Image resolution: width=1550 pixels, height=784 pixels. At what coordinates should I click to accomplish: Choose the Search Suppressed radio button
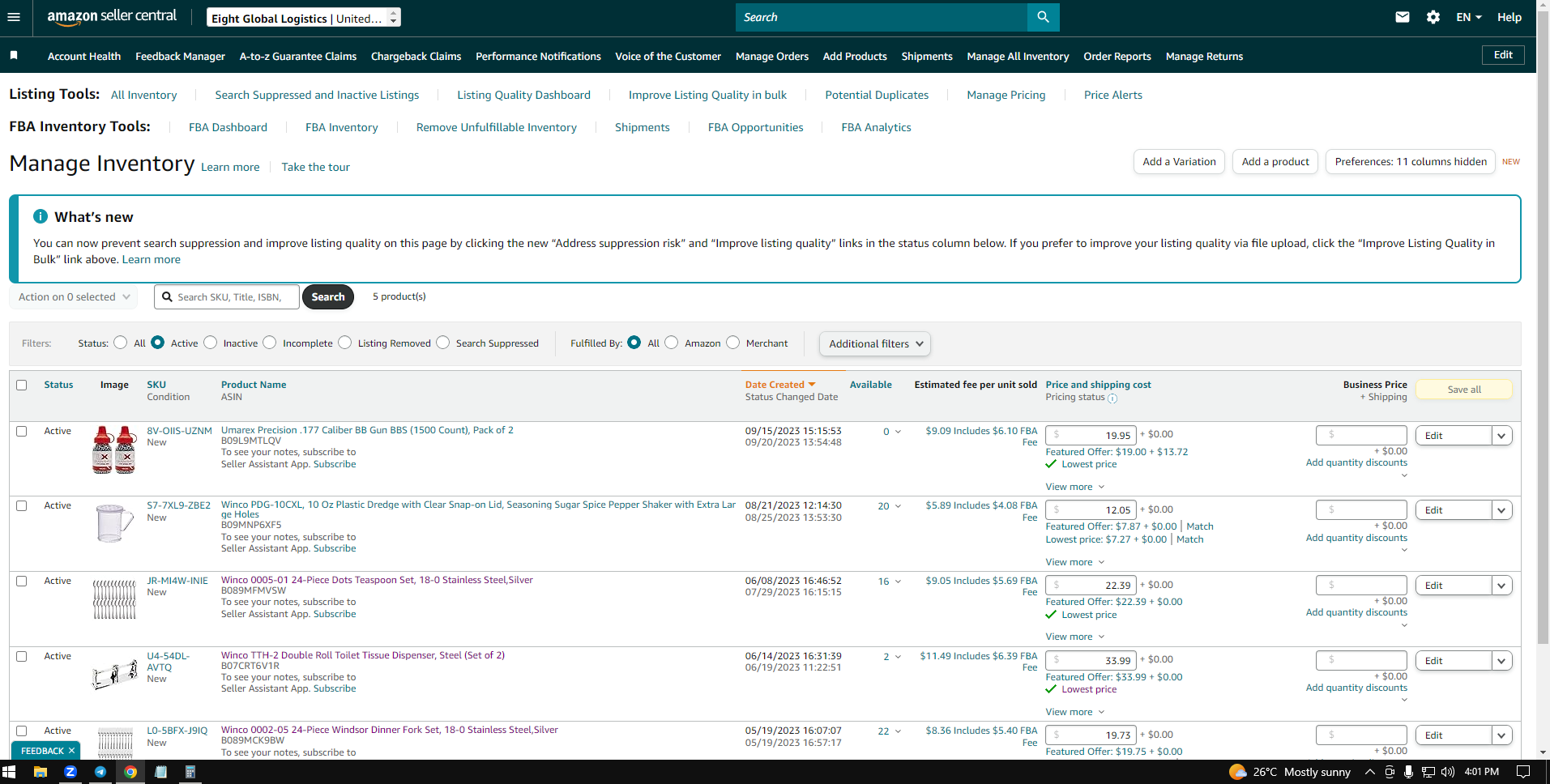443,343
